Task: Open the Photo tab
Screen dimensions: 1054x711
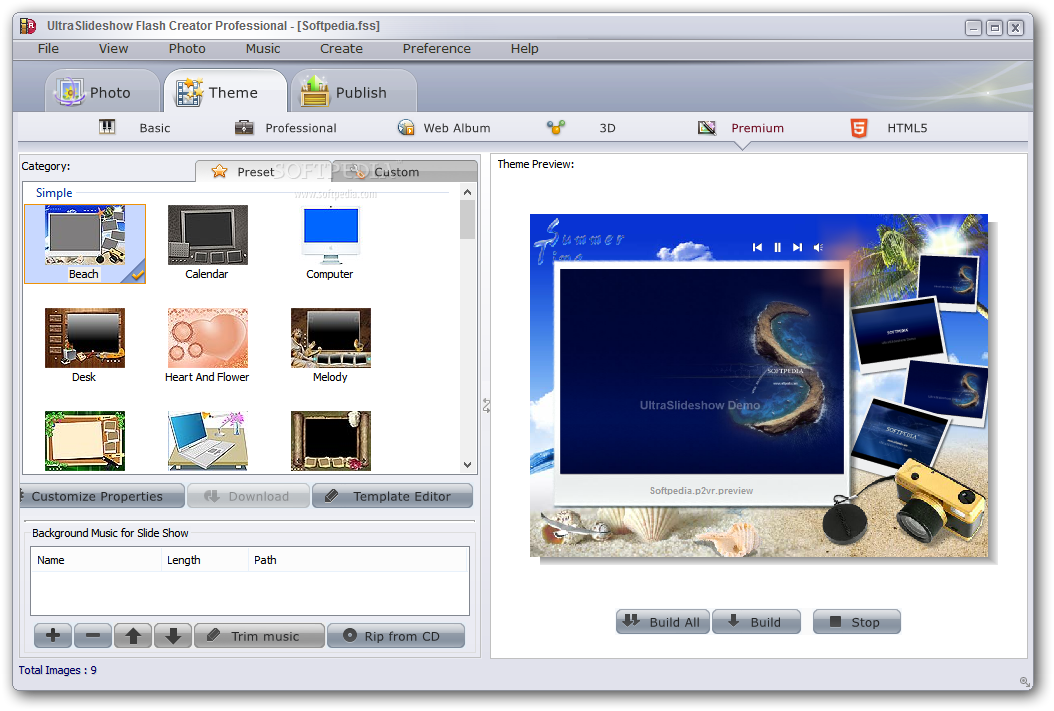Action: pos(101,92)
